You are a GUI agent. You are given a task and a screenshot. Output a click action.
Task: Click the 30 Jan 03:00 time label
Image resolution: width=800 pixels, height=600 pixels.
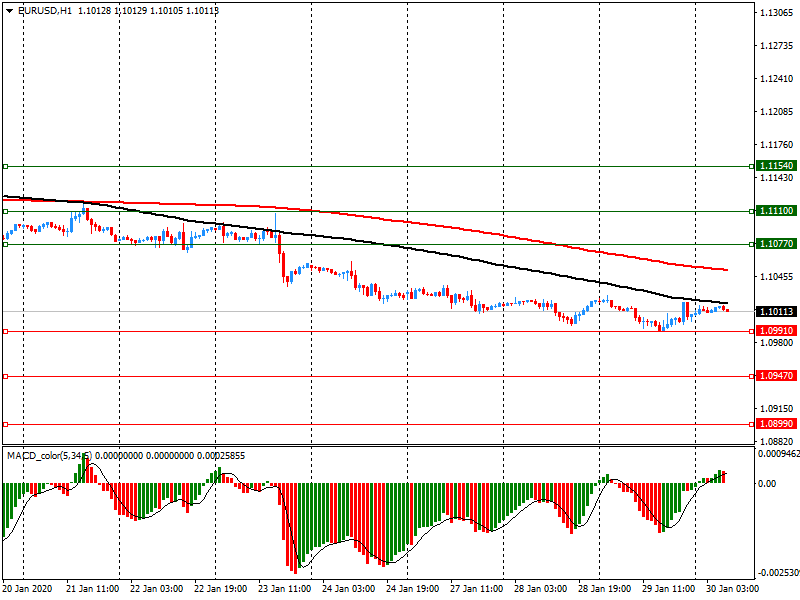pos(732,589)
